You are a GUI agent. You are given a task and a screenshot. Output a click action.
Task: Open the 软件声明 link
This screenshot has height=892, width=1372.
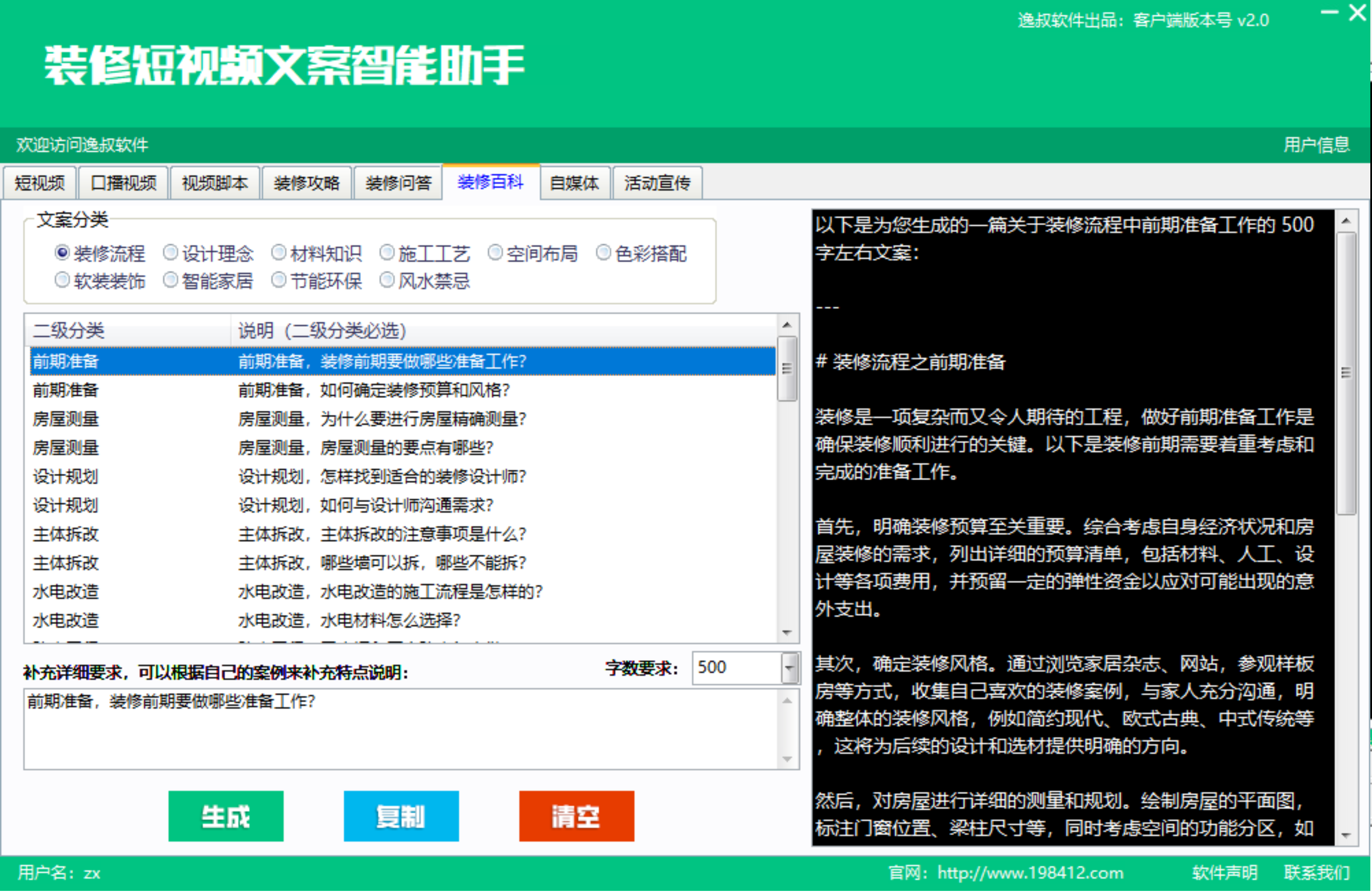click(x=1225, y=873)
